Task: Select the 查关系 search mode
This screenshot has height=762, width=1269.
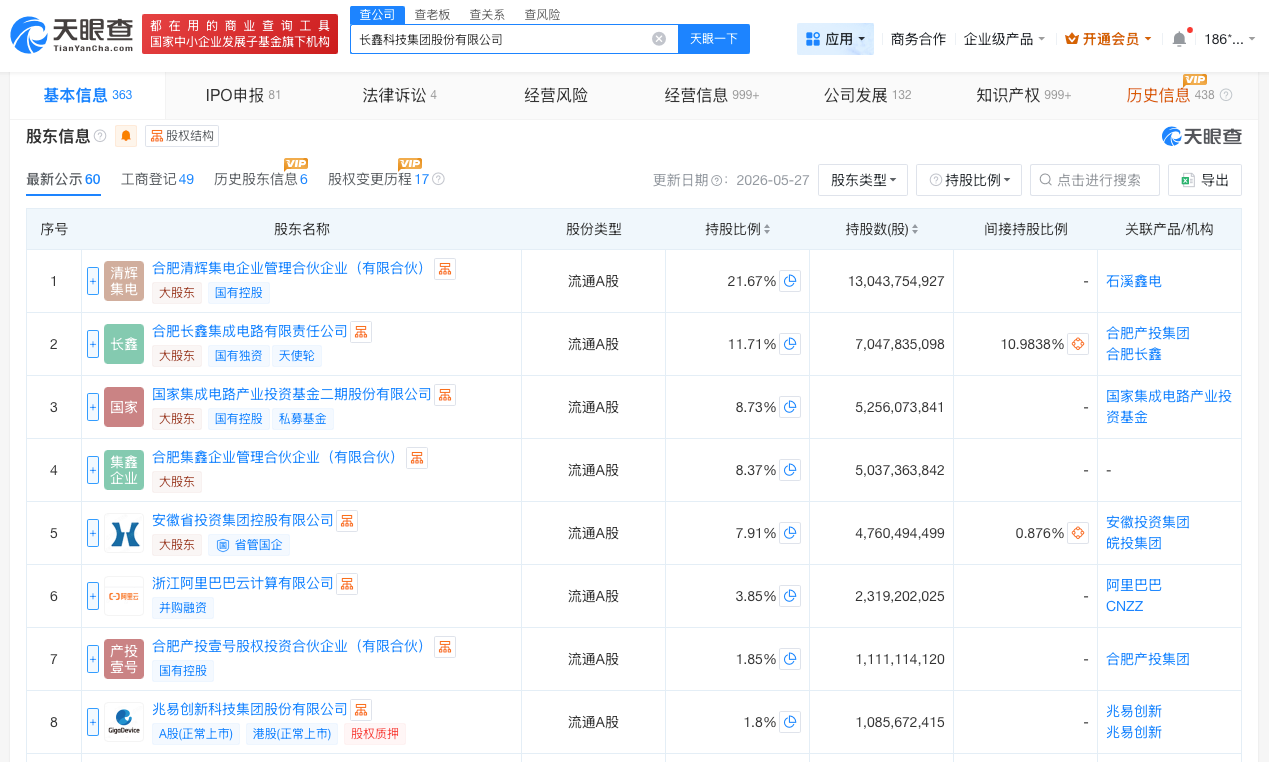Action: [487, 14]
